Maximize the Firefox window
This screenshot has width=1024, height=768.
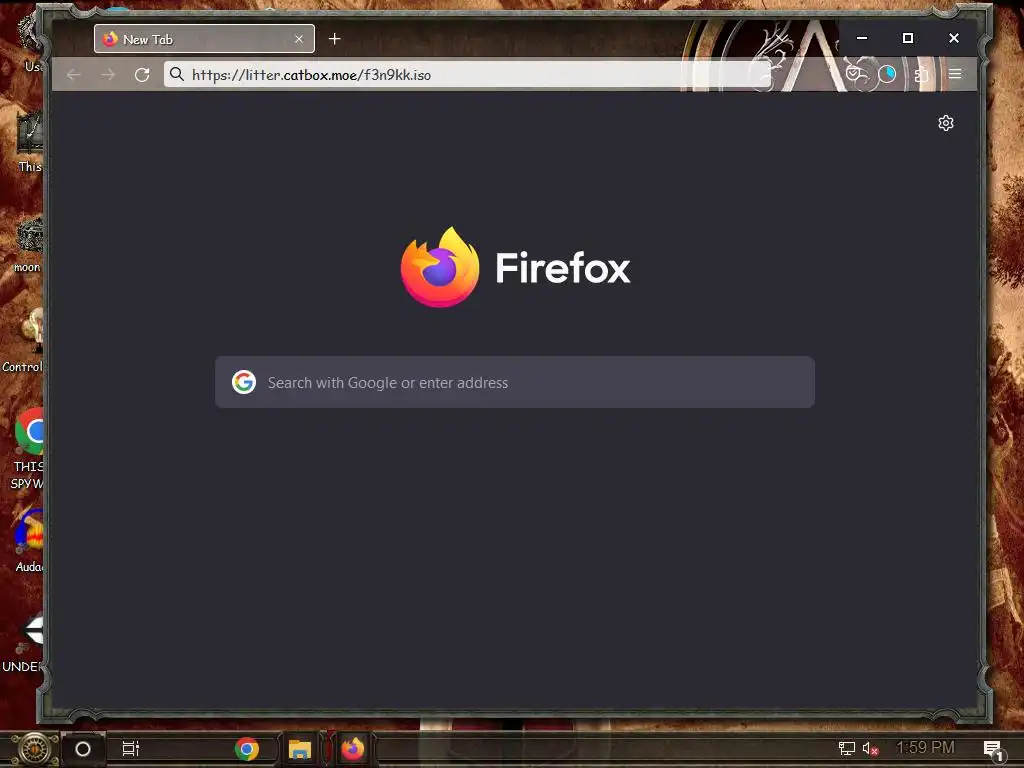pos(908,38)
